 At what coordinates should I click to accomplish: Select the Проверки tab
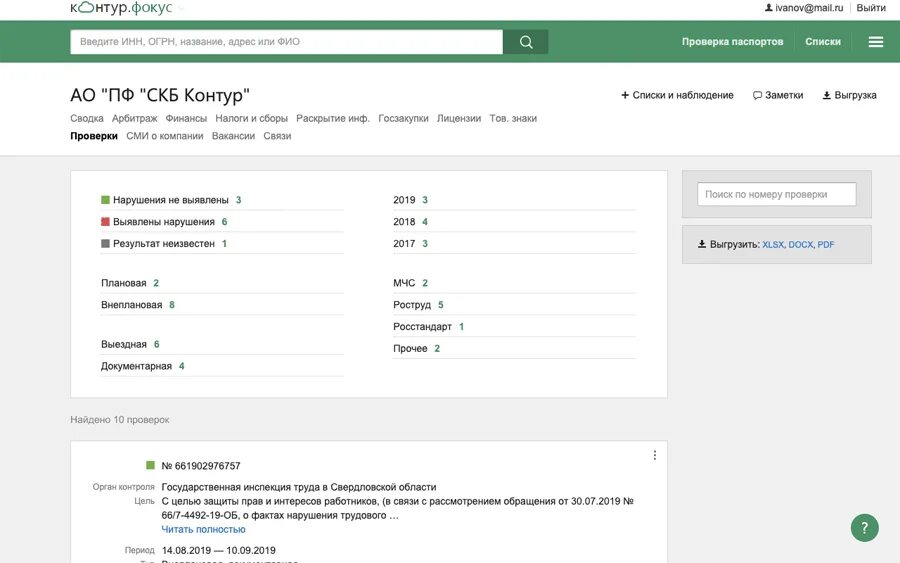pyautogui.click(x=94, y=136)
